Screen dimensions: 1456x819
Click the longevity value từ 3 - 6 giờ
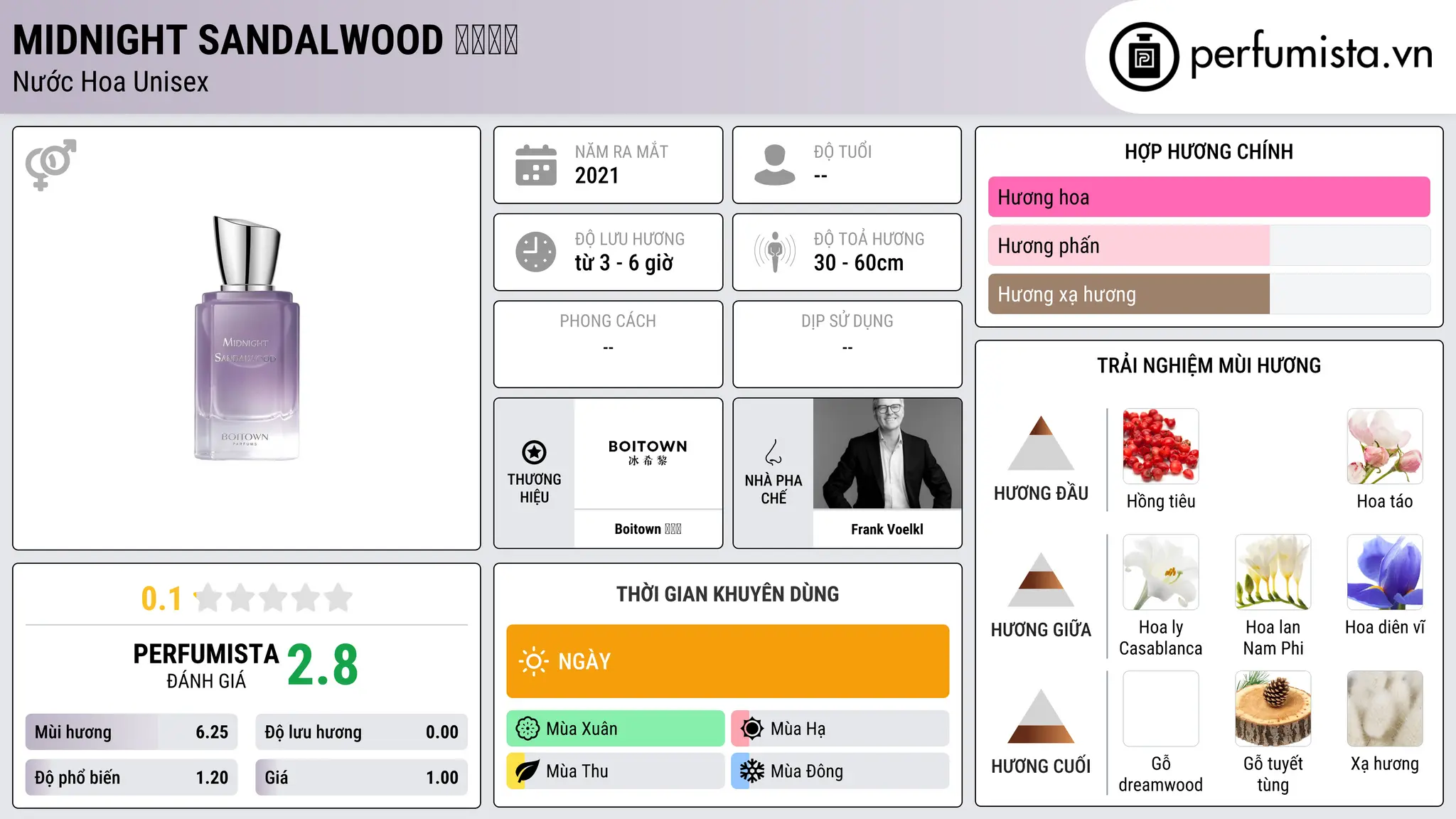623,263
